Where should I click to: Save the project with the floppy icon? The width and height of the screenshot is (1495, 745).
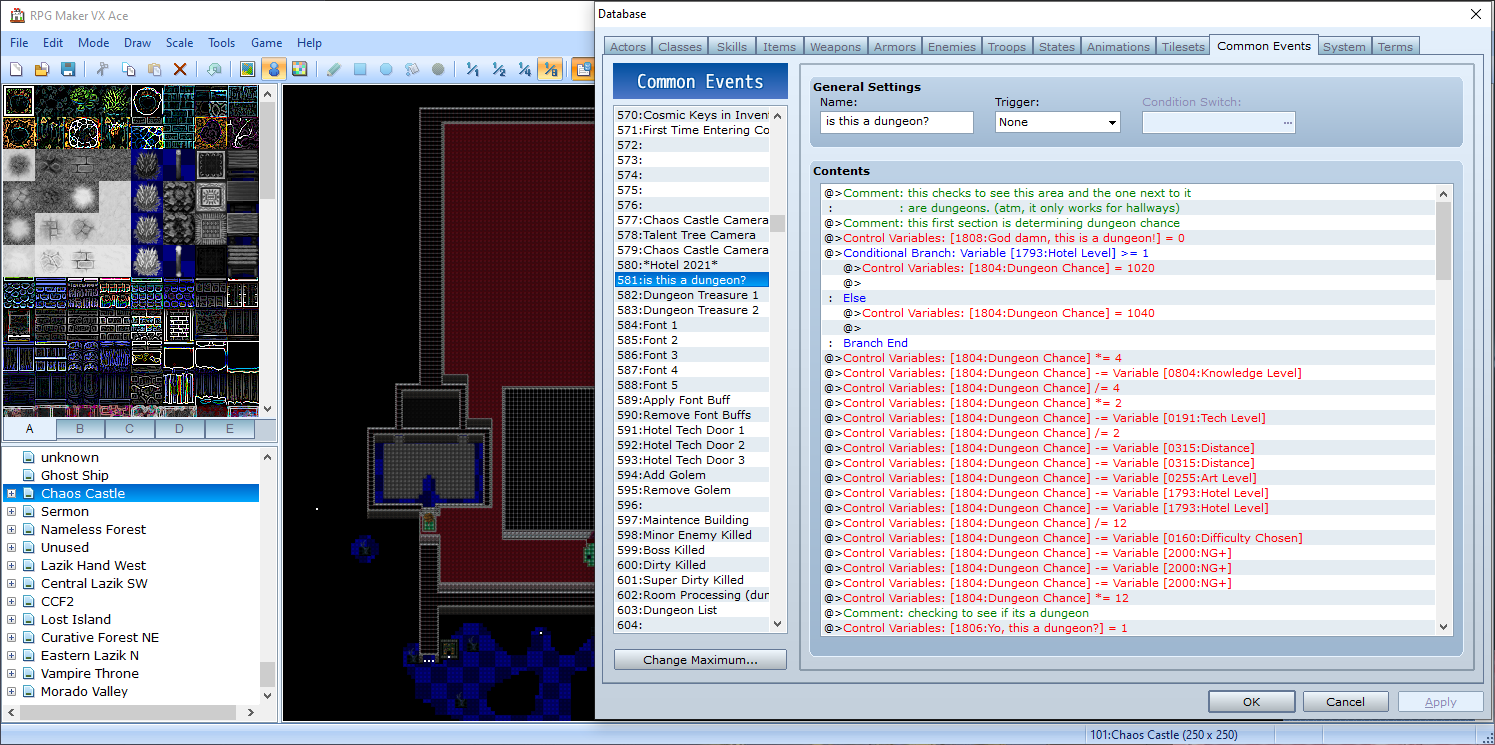click(x=68, y=69)
